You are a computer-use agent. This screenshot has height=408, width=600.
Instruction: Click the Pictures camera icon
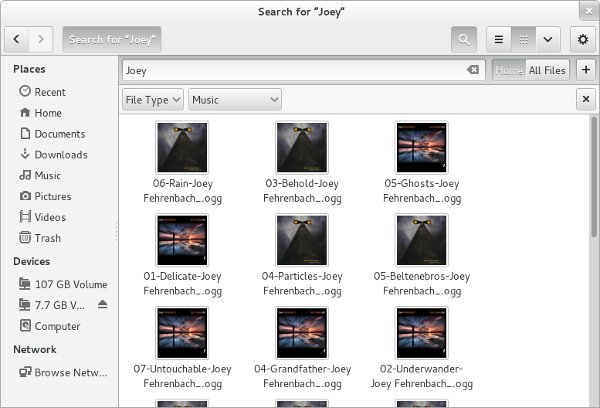(25, 196)
